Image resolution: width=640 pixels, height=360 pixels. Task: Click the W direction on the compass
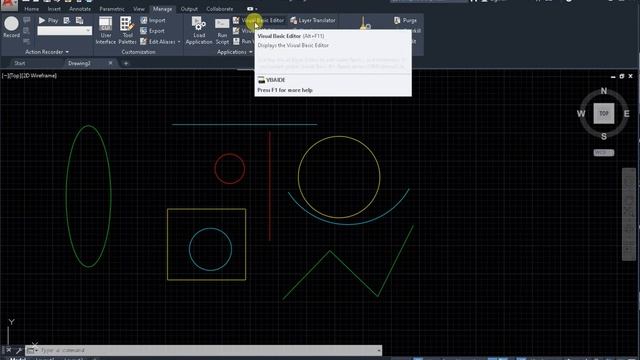click(581, 113)
